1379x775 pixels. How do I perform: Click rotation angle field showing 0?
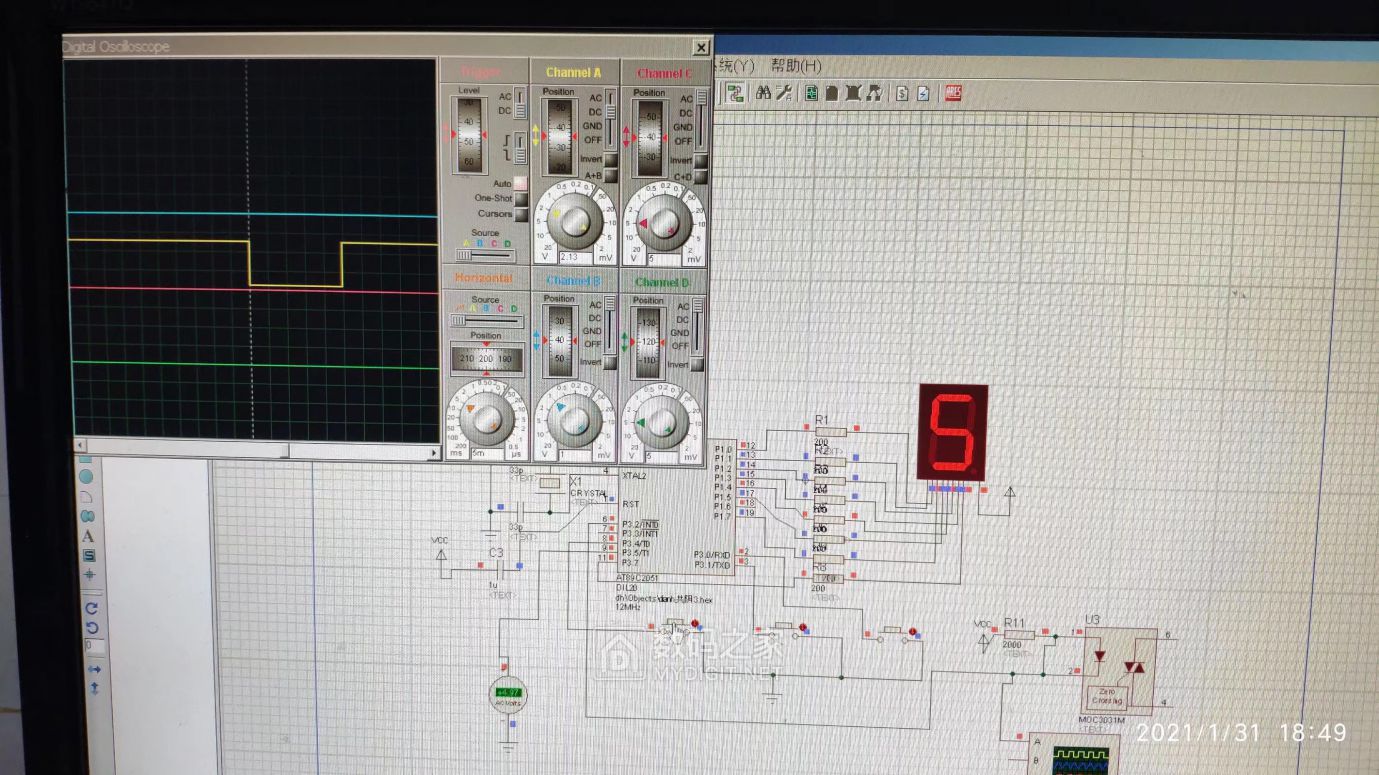[x=93, y=648]
